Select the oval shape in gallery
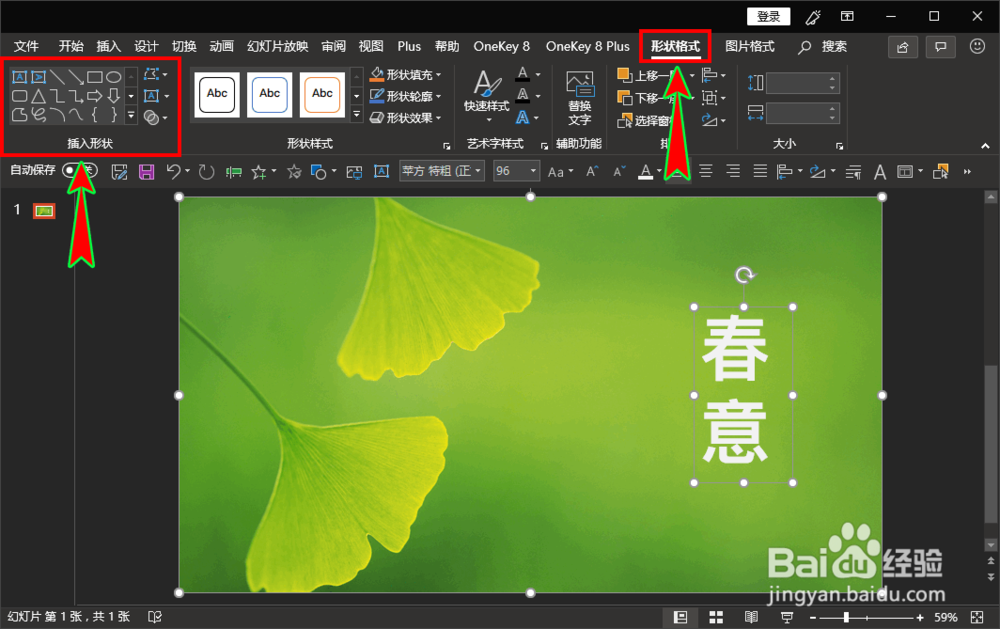 point(114,77)
